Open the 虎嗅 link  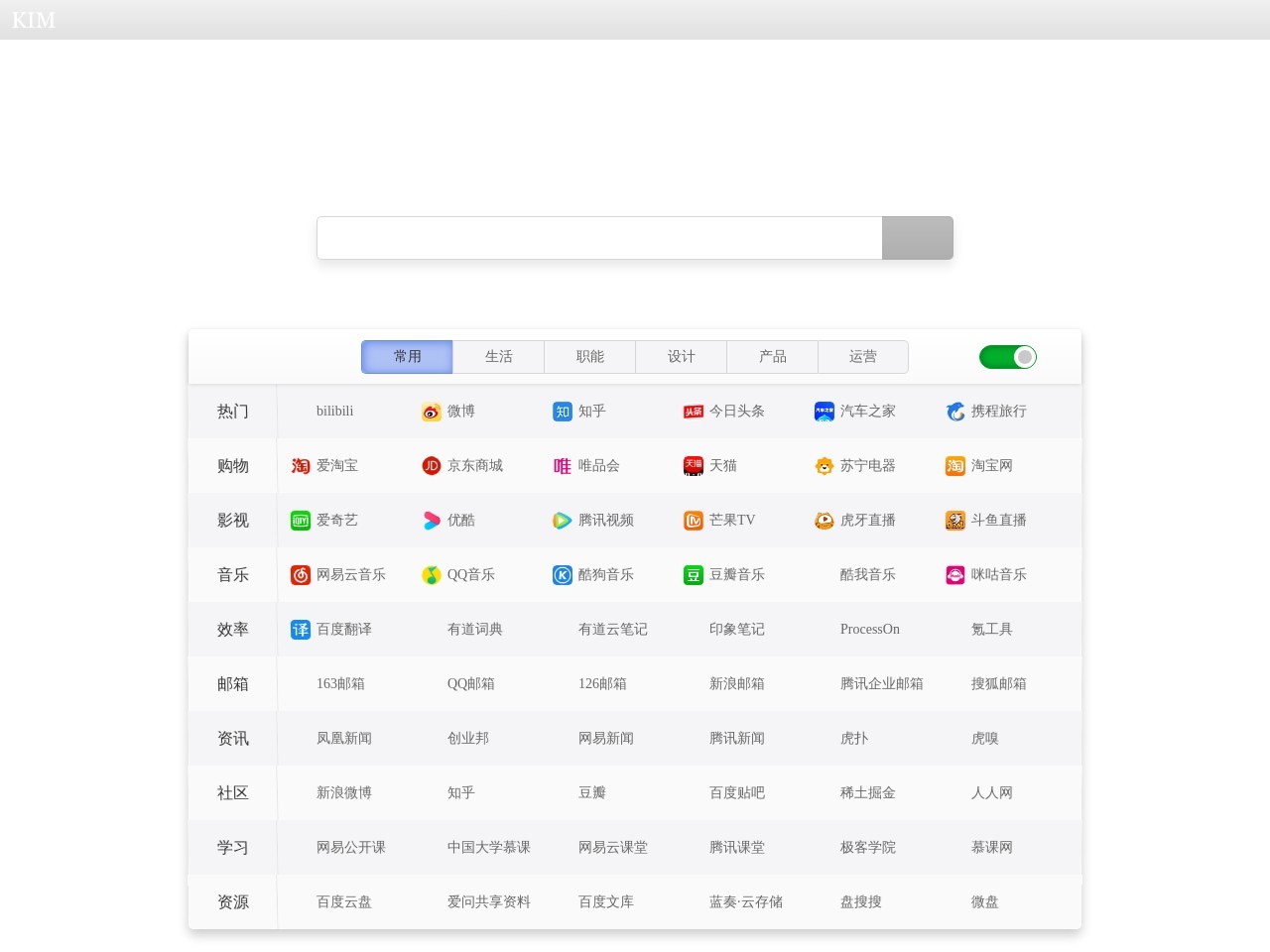coord(985,739)
